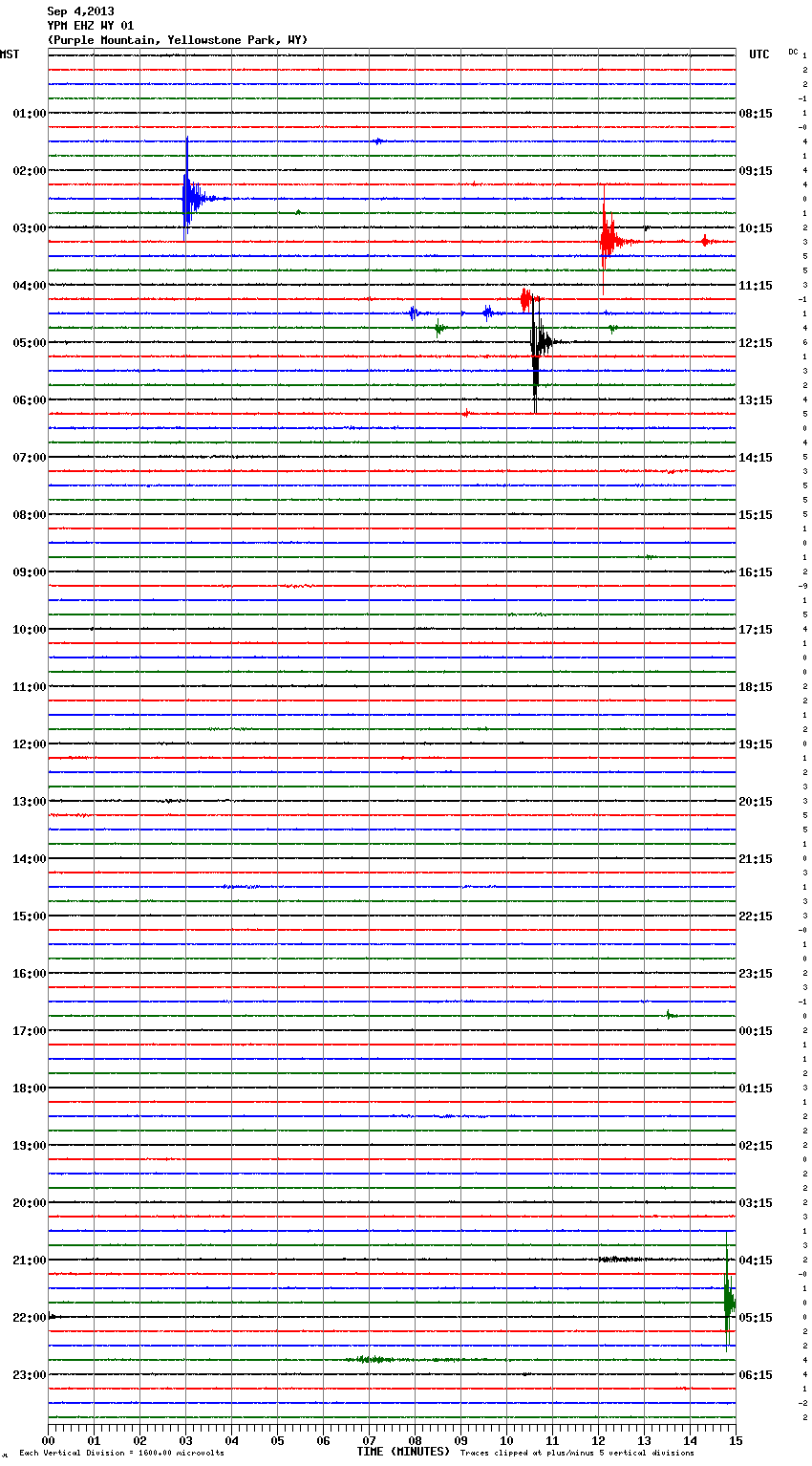Image resolution: width=812 pixels, height=1466 pixels.
Task: Click the "18:00" MST hour label
Action: pyautogui.click(x=30, y=1088)
